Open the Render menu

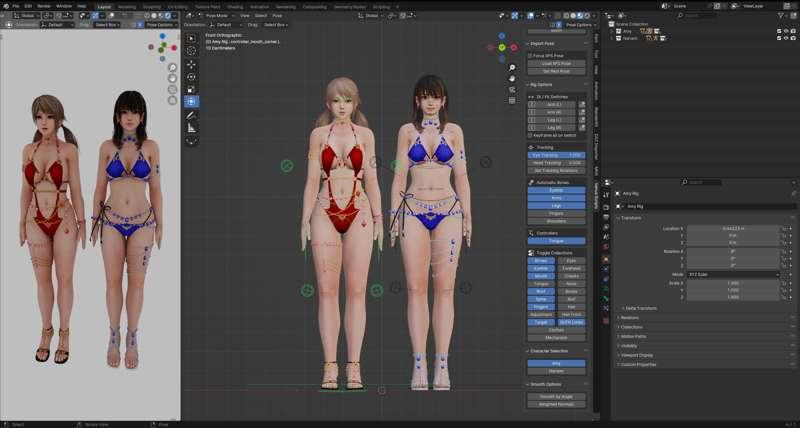[44, 6]
